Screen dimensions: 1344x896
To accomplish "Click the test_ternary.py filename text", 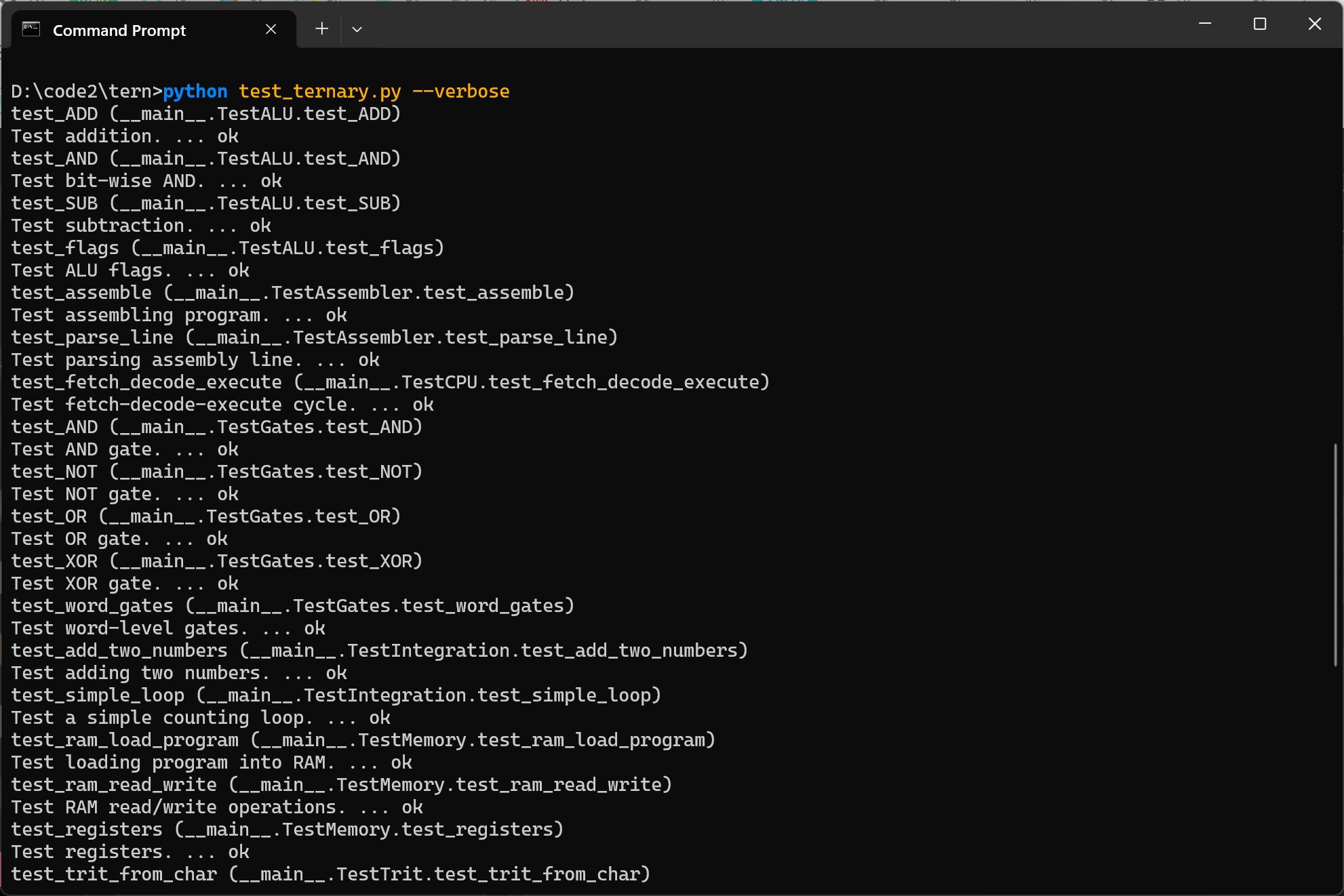I will coord(319,91).
